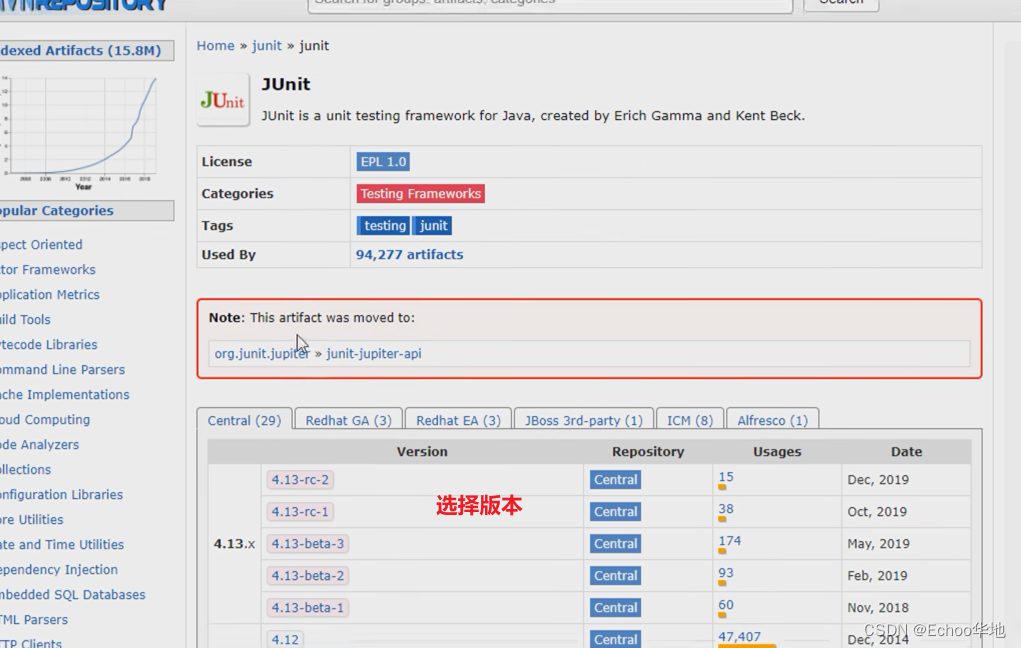The height and width of the screenshot is (648, 1021).
Task: Open the Cloud Computing category
Action: pos(45,420)
